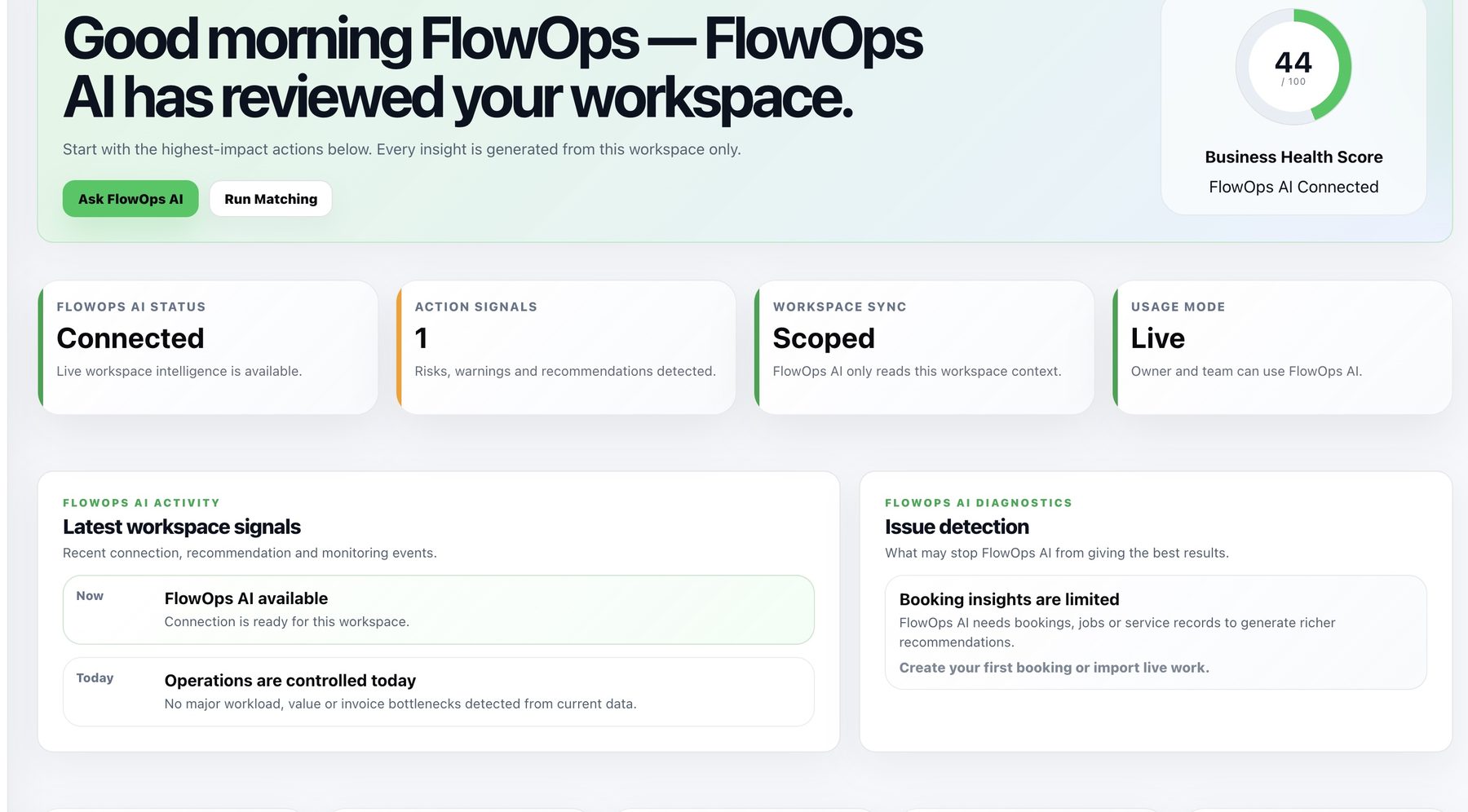Click the Business Health Score label

click(1293, 157)
